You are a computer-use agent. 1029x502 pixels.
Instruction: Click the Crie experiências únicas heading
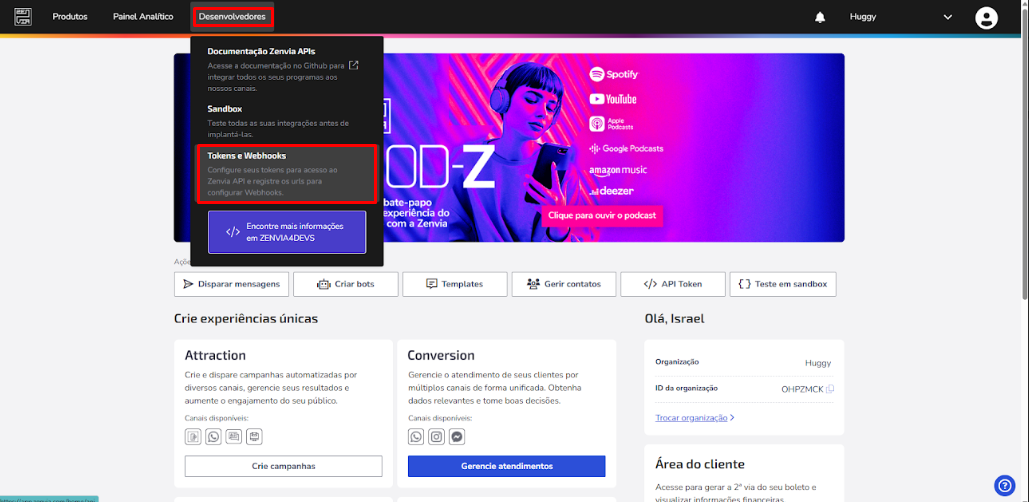tap(246, 319)
